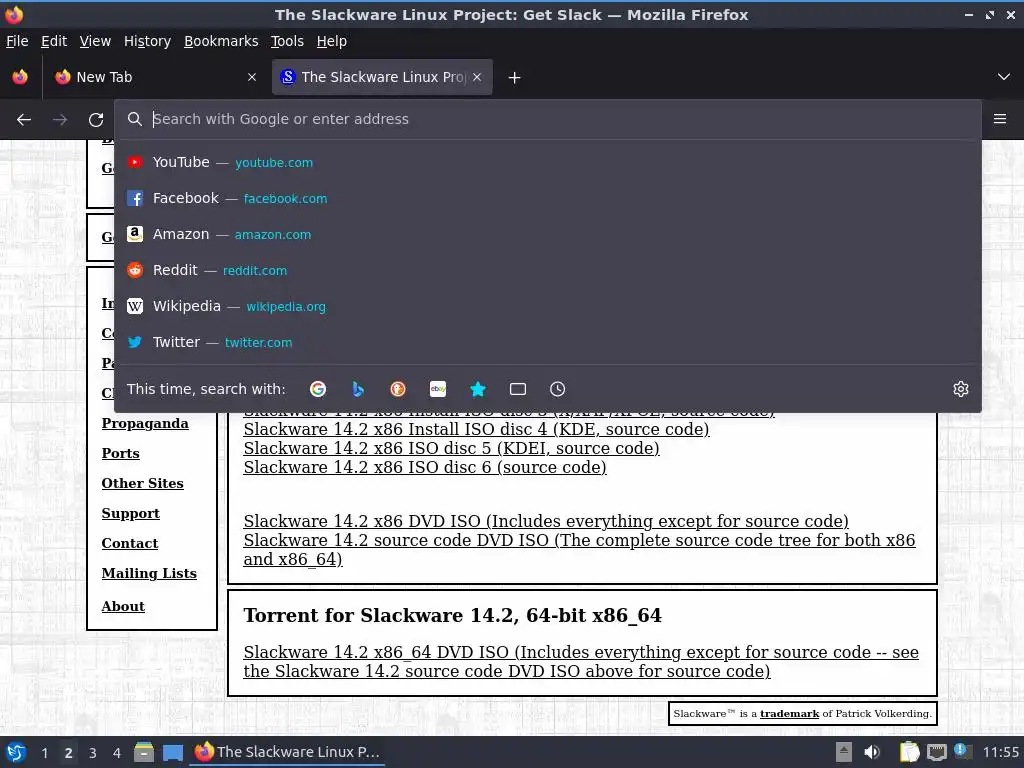Open the Propaganda sidebar link
This screenshot has width=1024, height=768.
pyautogui.click(x=145, y=424)
